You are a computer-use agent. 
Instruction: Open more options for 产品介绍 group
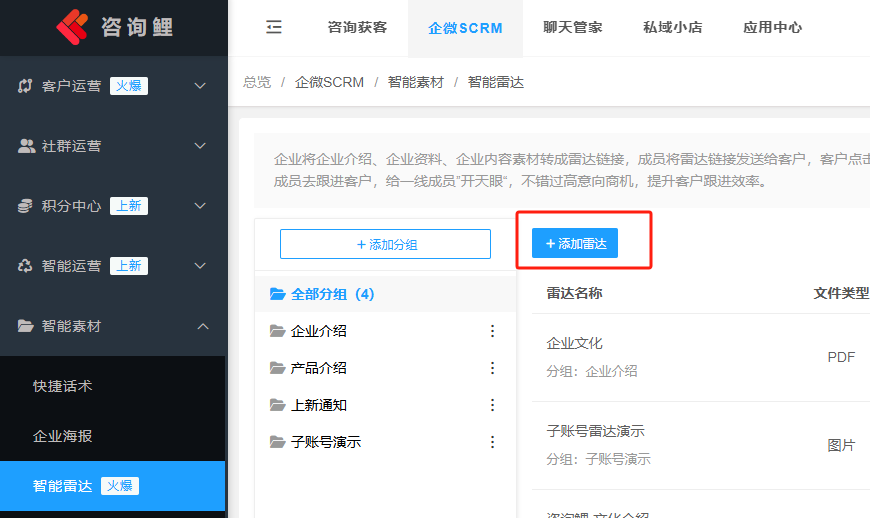tap(492, 368)
